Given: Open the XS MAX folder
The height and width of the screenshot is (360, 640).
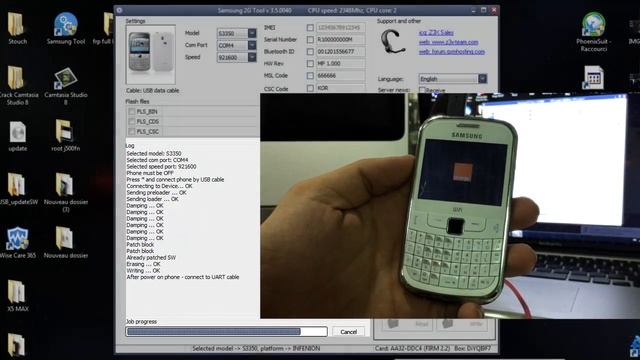Looking at the screenshot, I should point(17,296).
